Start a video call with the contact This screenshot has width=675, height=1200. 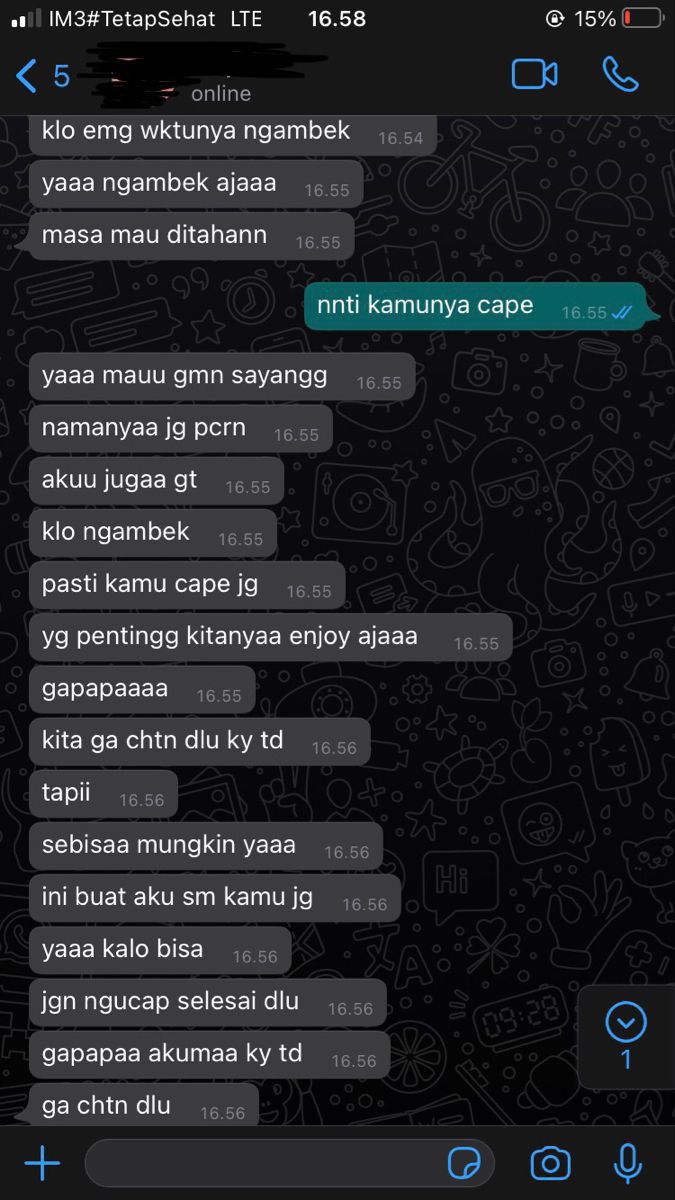pos(534,75)
